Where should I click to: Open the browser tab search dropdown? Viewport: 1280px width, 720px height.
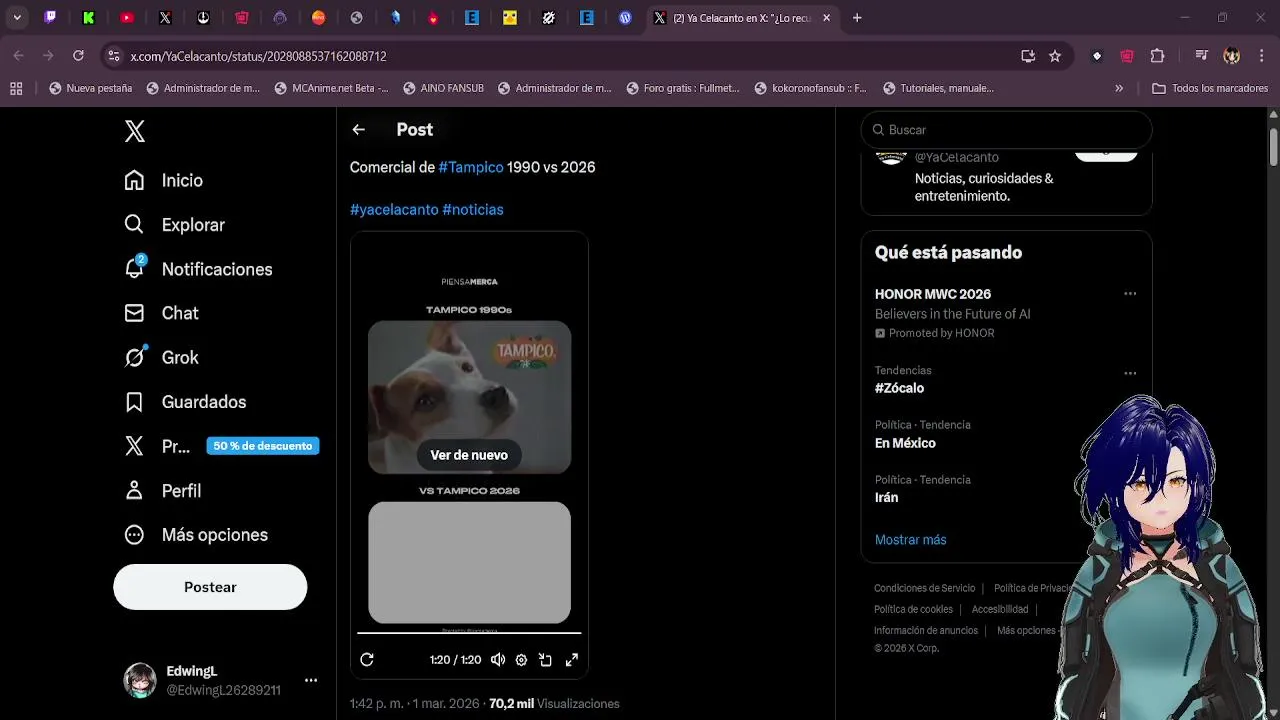tap(17, 17)
